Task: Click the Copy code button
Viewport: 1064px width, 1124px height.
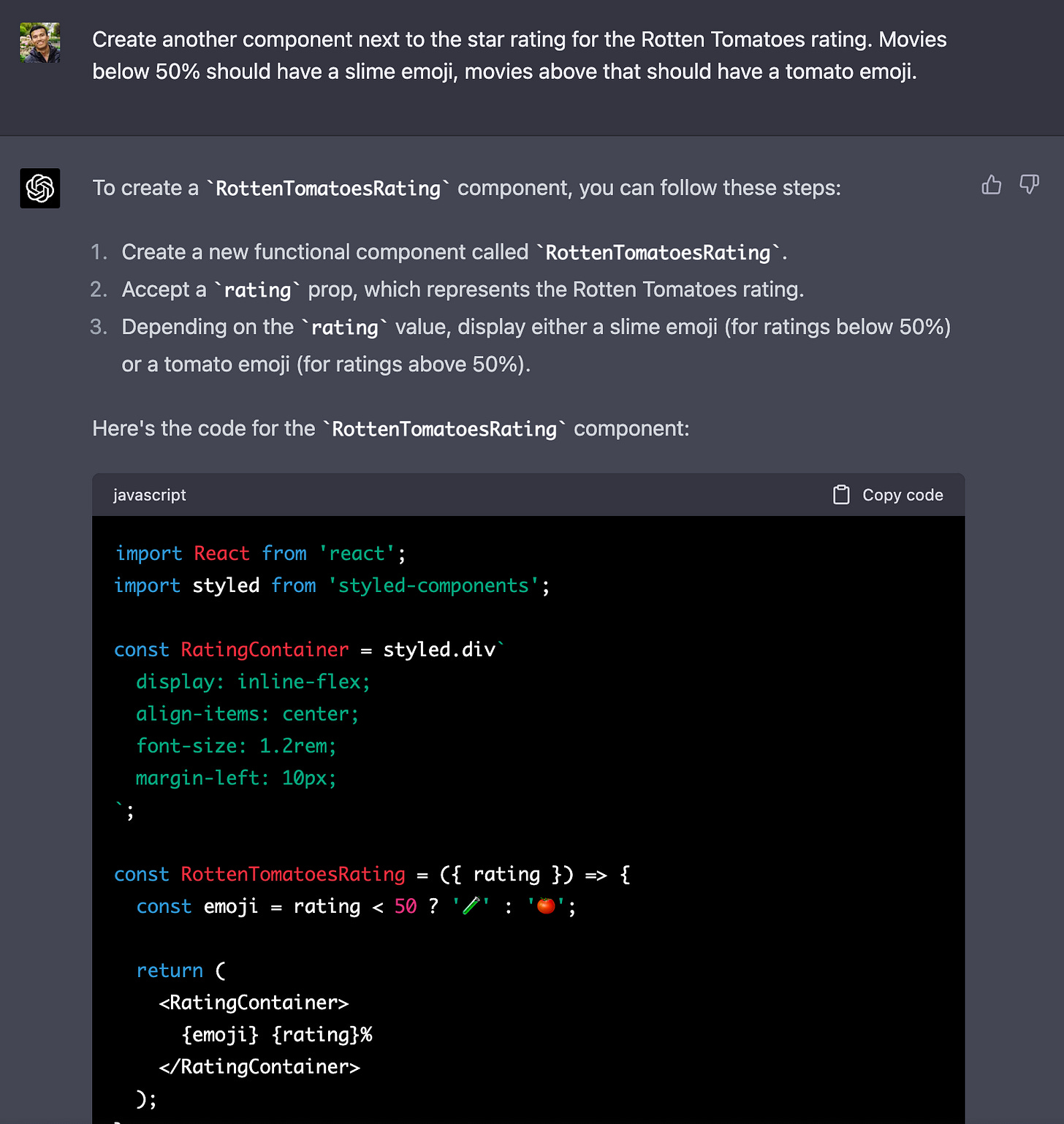Action: (x=889, y=495)
